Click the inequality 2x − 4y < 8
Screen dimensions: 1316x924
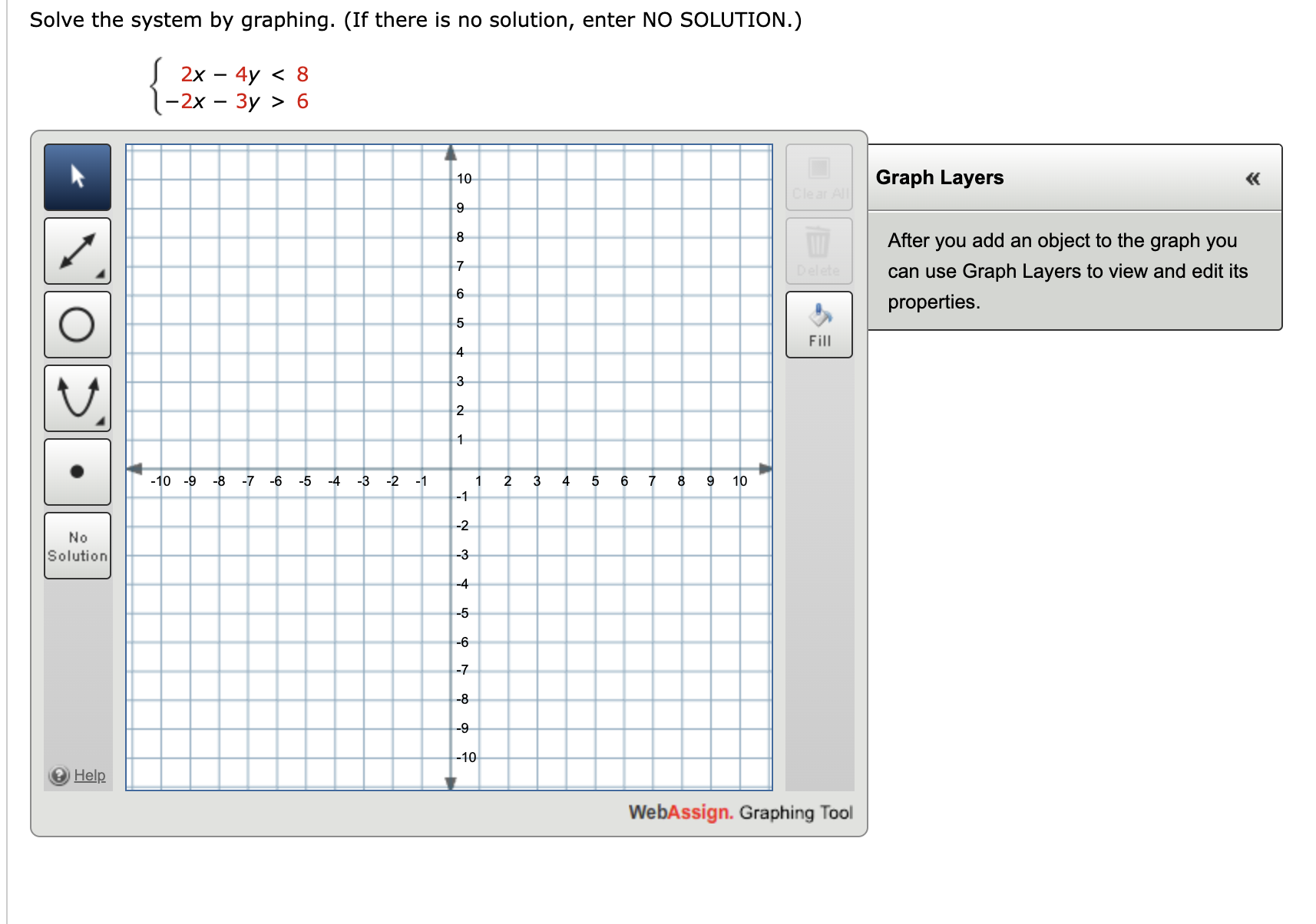point(244,74)
